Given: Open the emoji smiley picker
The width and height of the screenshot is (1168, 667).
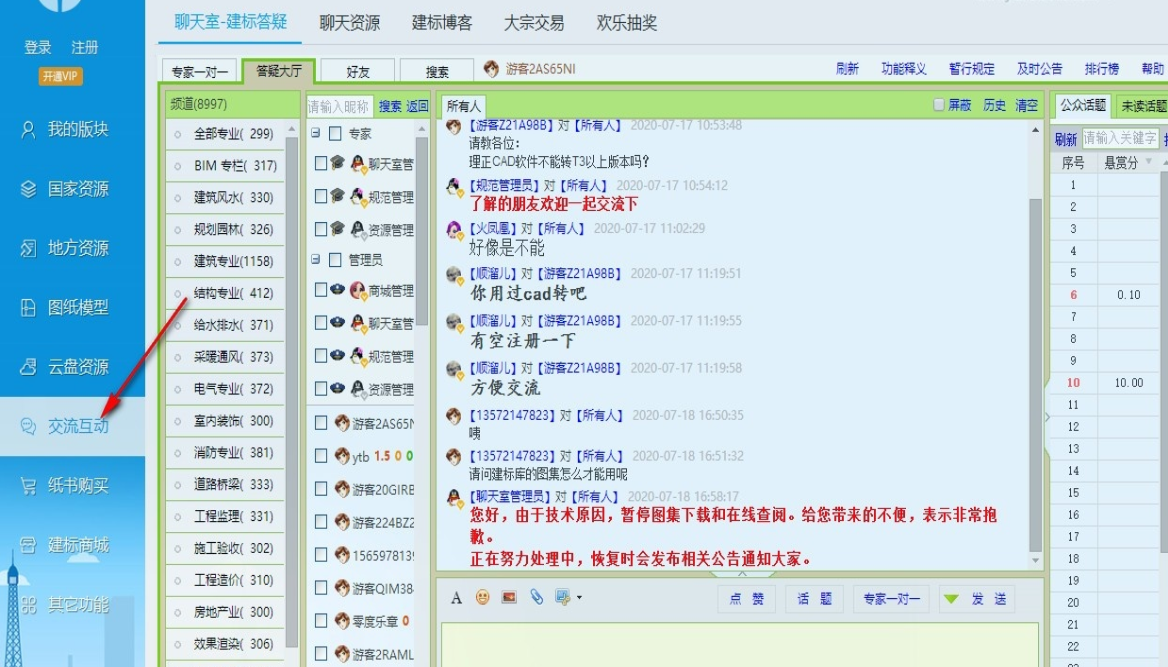Looking at the screenshot, I should [483, 597].
